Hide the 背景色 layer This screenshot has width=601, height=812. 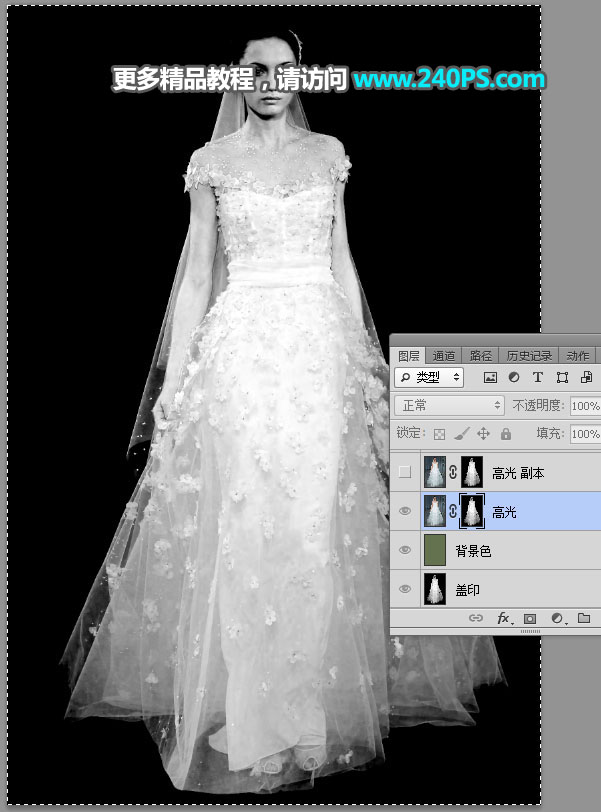click(405, 550)
